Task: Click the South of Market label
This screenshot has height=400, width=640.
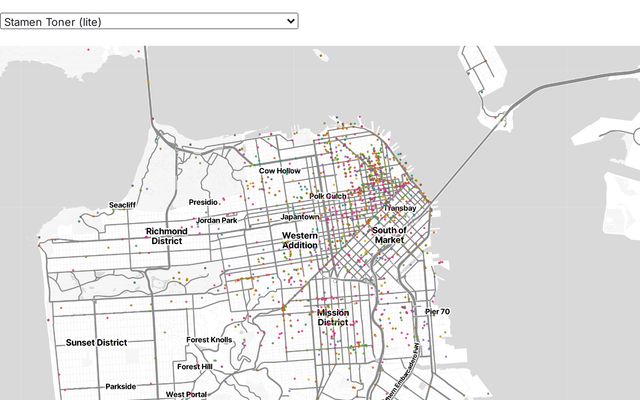Action: tap(389, 235)
